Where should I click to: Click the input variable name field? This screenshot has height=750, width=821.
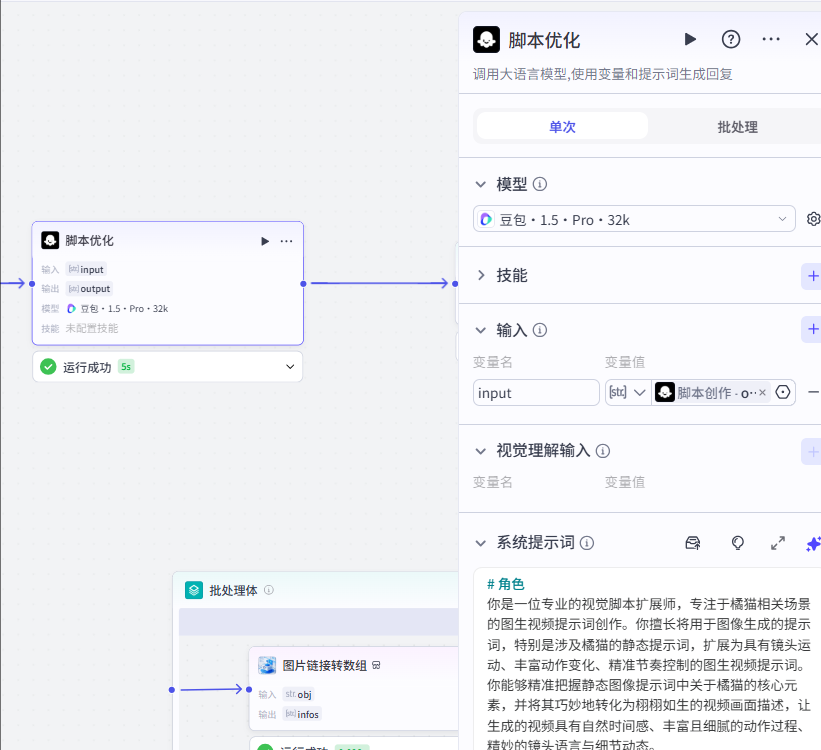(x=536, y=393)
